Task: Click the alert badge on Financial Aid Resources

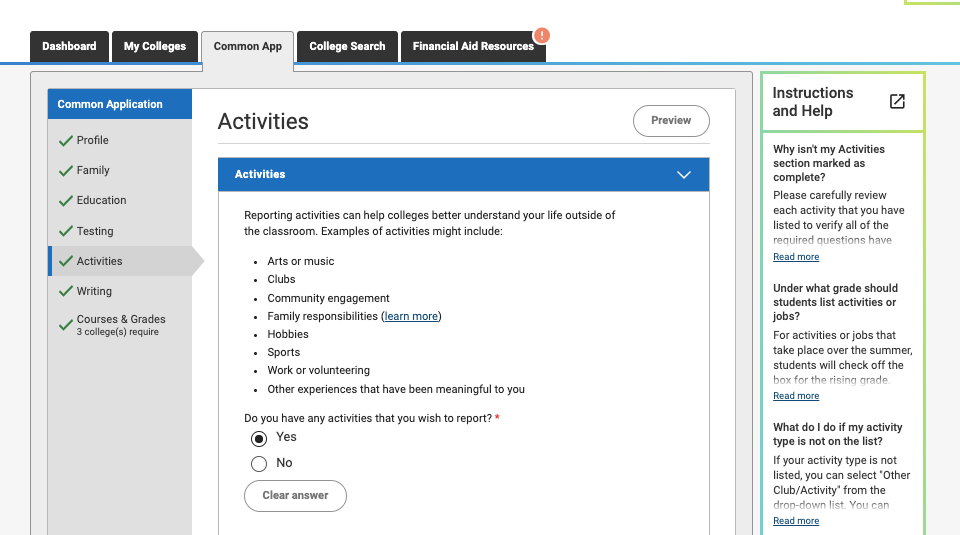Action: tap(541, 36)
